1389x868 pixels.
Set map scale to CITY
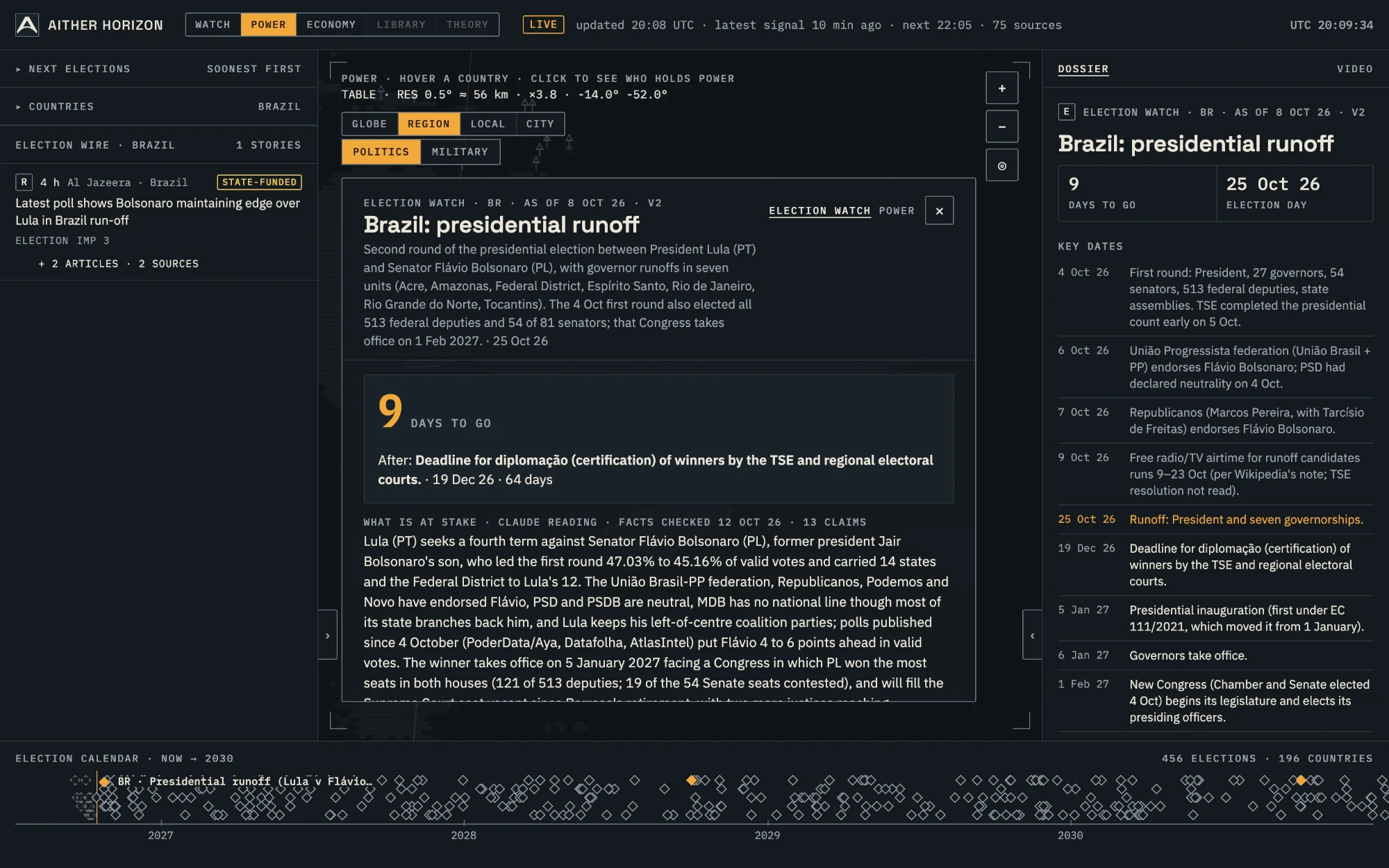540,124
